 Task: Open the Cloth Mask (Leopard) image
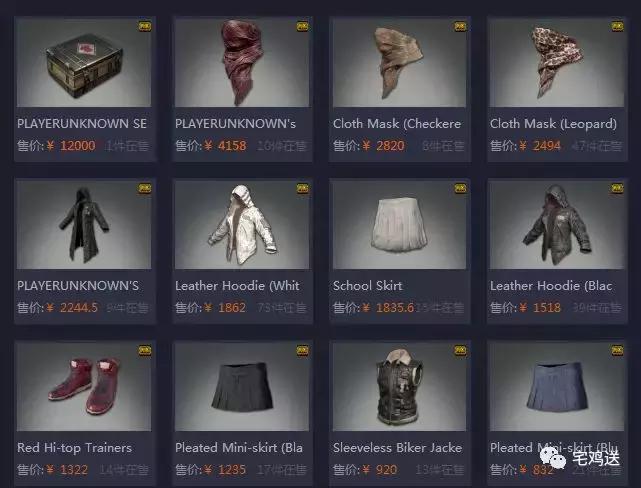click(x=557, y=63)
